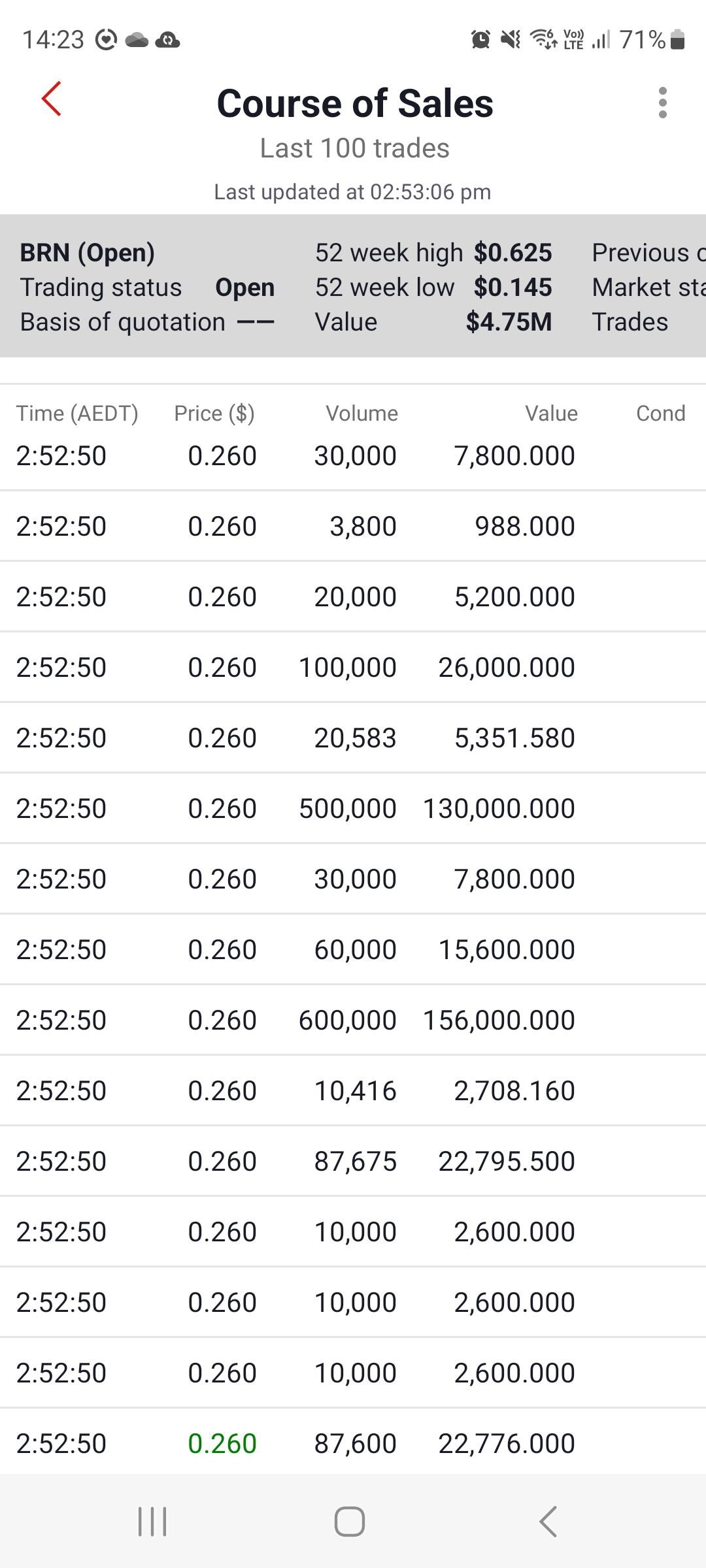Tap Android recent apps button
Image resolution: width=706 pixels, height=1568 pixels.
point(153,1522)
